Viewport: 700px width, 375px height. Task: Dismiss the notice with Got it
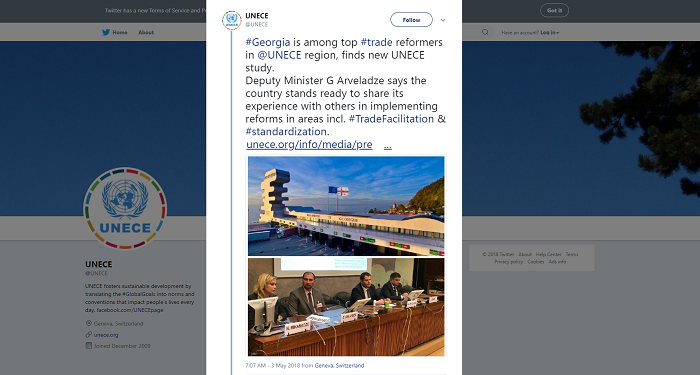tap(554, 10)
